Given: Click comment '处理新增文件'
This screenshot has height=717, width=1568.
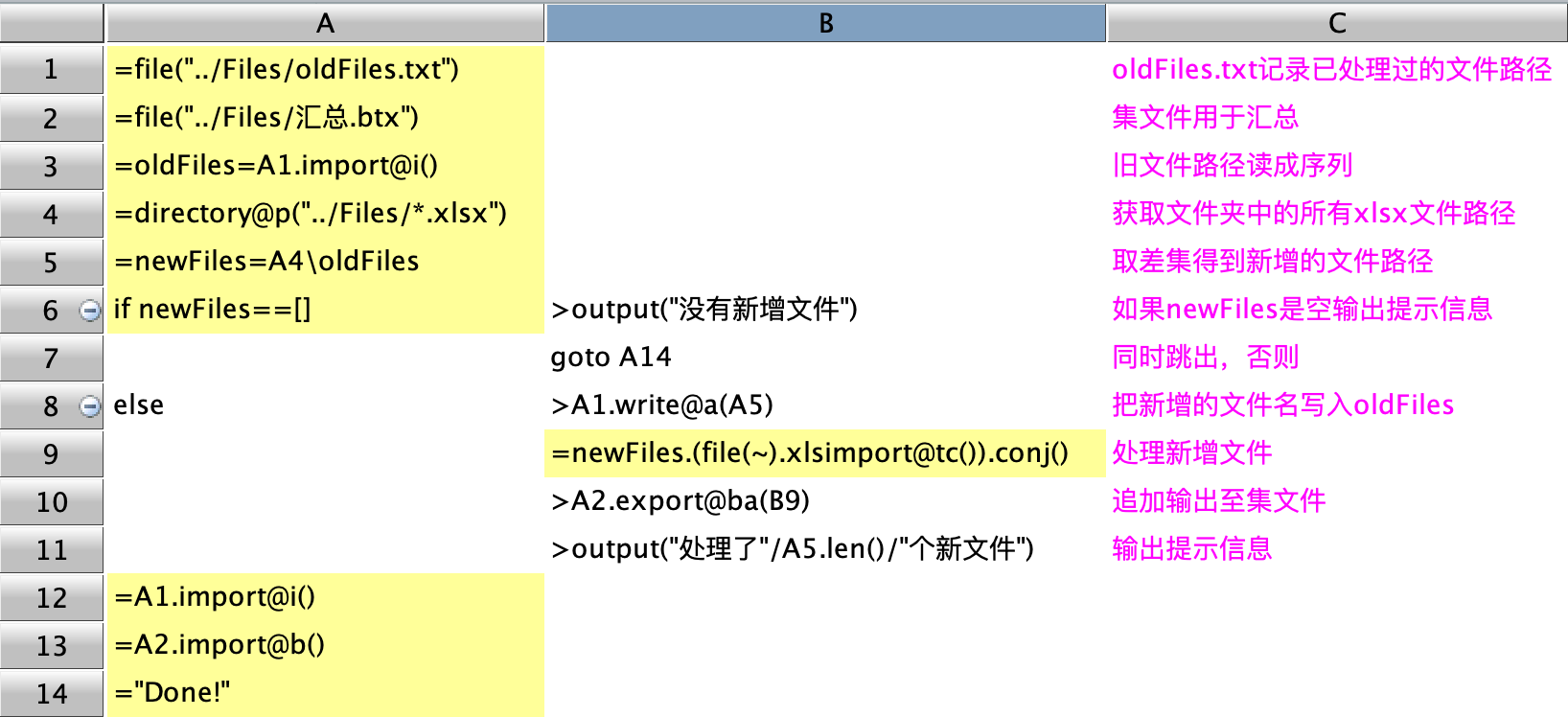Looking at the screenshot, I should click(1191, 453).
